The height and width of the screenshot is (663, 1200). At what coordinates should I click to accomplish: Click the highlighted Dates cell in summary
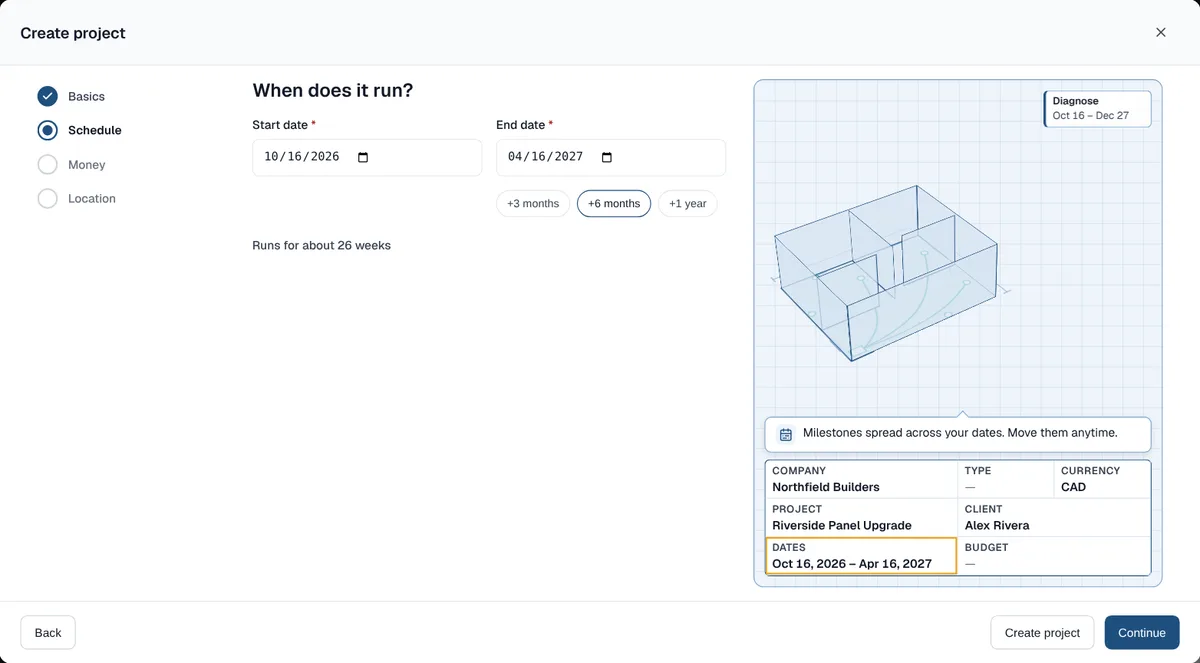pos(861,556)
